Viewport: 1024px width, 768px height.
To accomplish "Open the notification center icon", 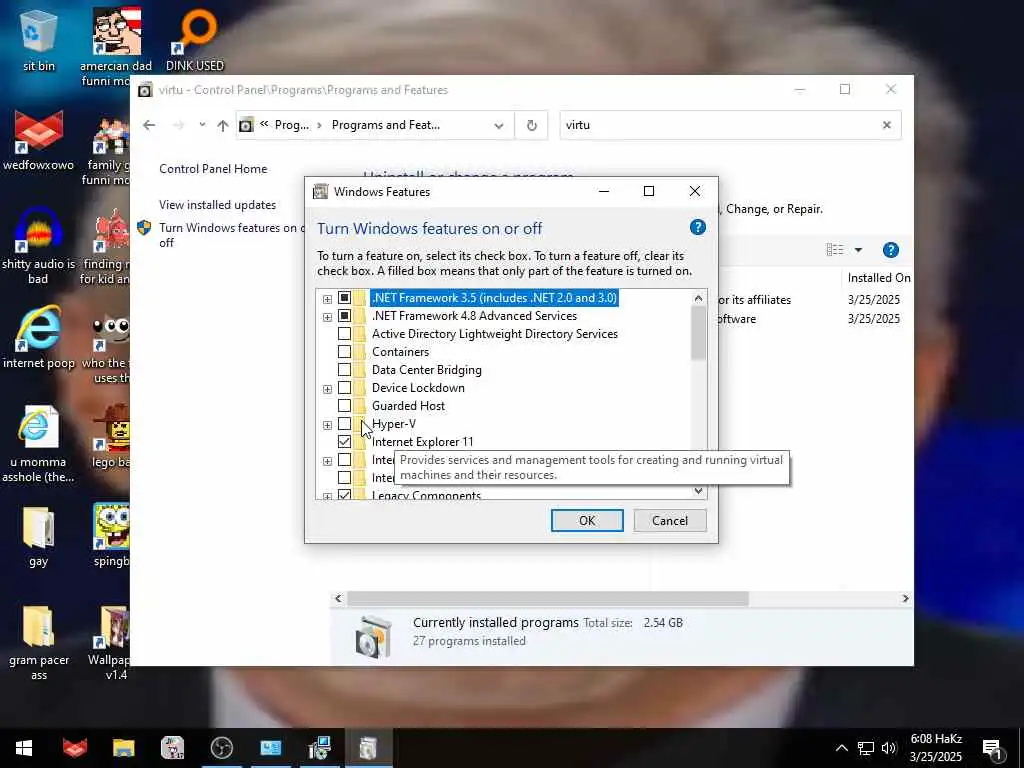I will (x=992, y=749).
